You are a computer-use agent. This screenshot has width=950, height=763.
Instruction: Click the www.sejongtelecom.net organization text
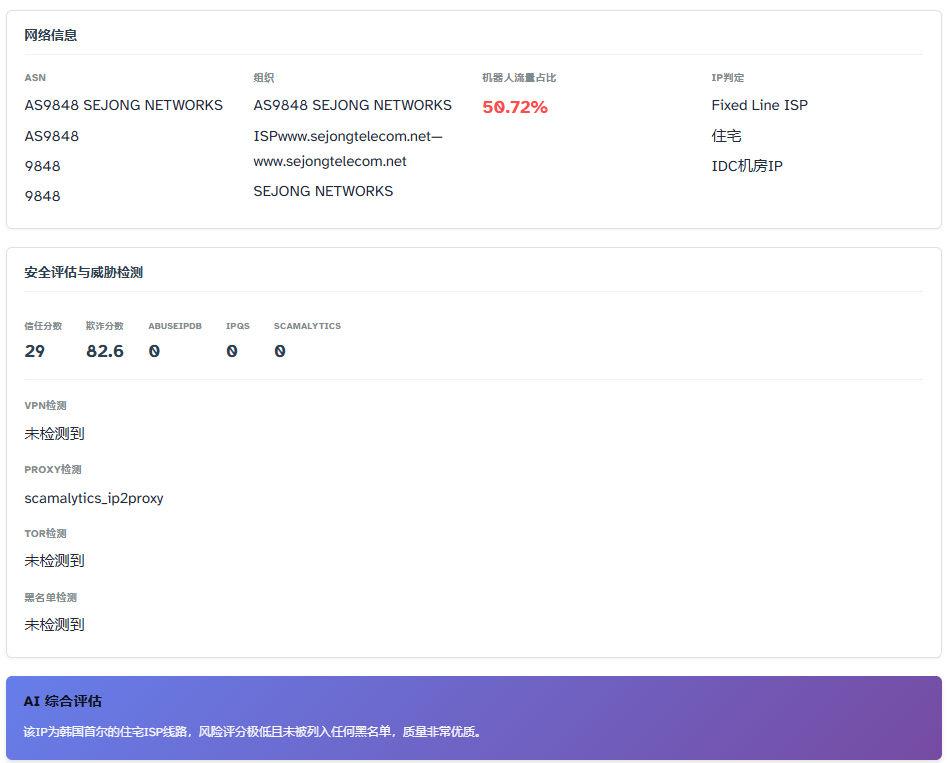pos(330,161)
